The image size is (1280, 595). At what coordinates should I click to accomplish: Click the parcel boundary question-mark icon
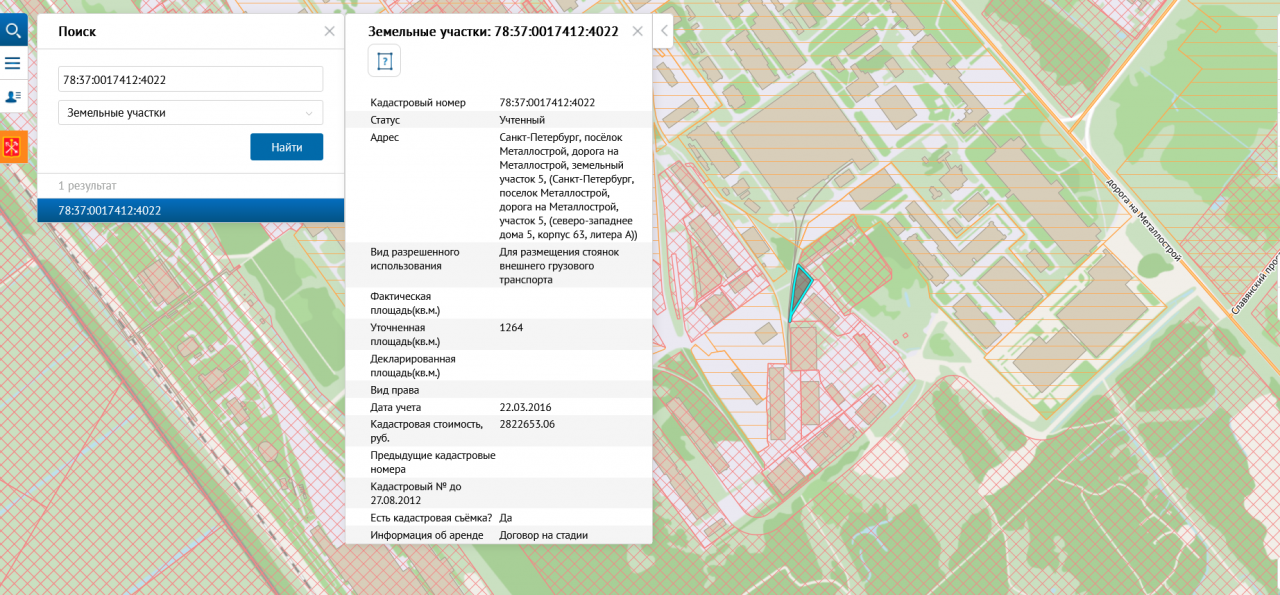384,61
